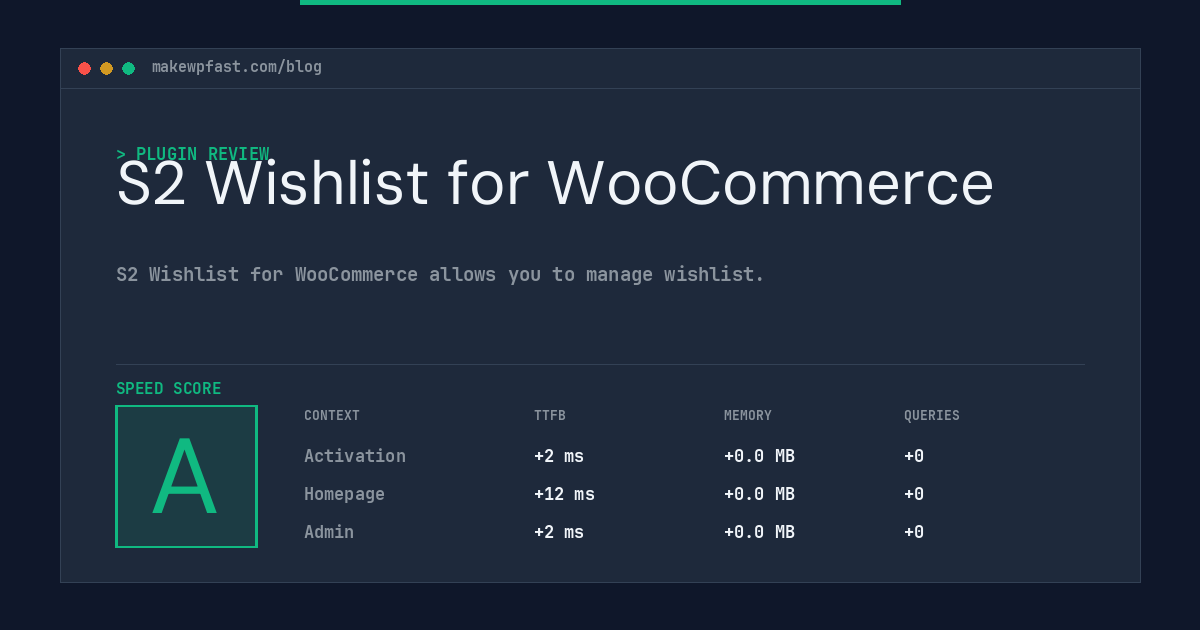The width and height of the screenshot is (1200, 630).
Task: Click the wishlist plugin description sentence
Action: tap(440, 274)
